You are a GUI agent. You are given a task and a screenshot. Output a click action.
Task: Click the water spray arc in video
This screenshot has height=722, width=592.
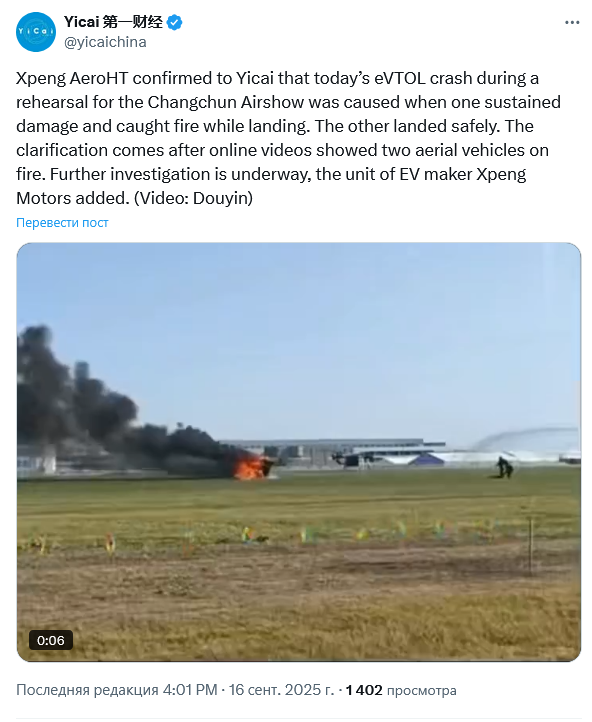[x=525, y=437]
